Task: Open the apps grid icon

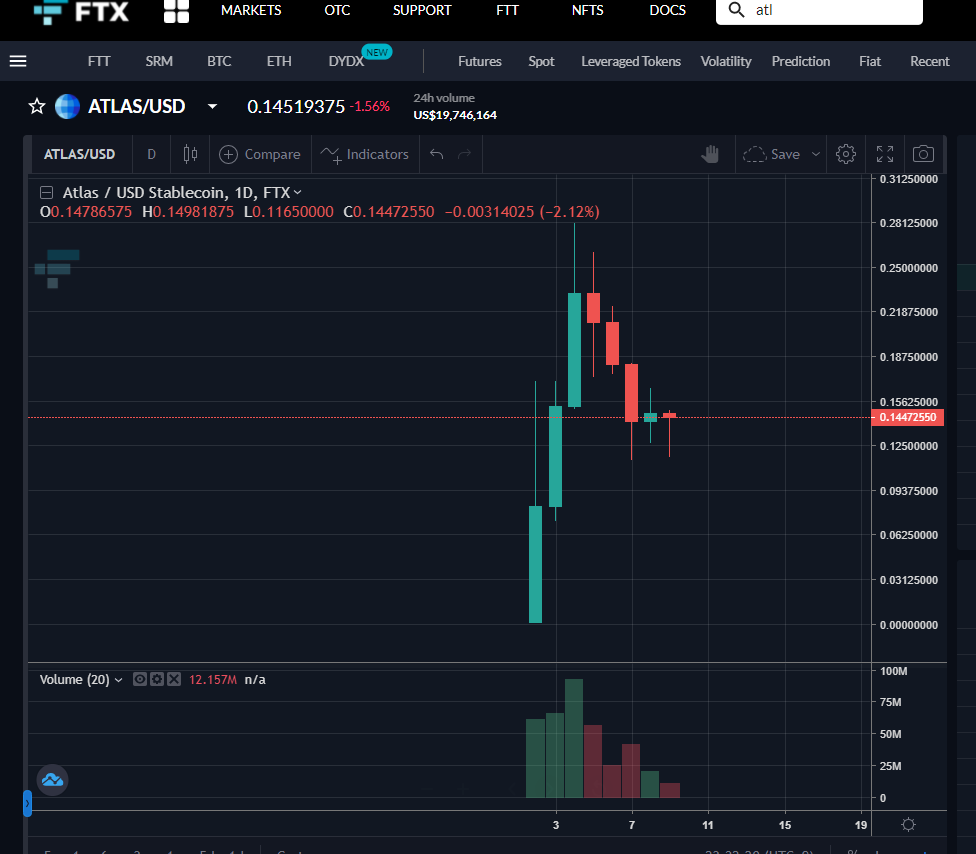Action: [176, 11]
